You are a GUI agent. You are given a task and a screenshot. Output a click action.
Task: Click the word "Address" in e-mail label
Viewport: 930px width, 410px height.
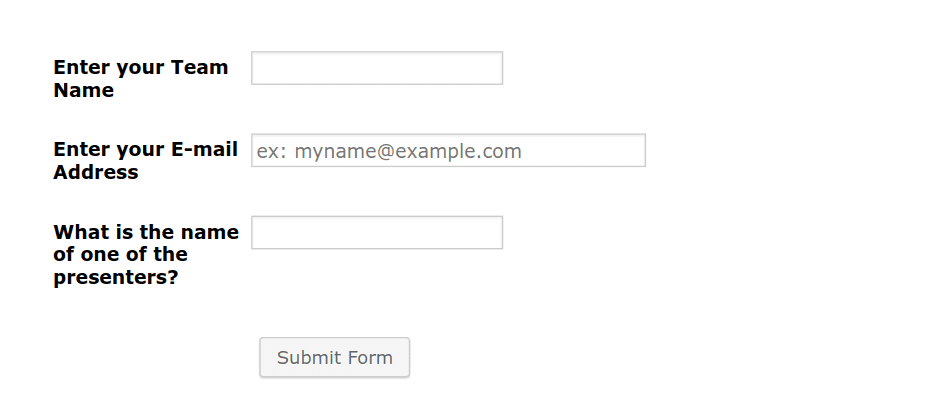pos(95,172)
